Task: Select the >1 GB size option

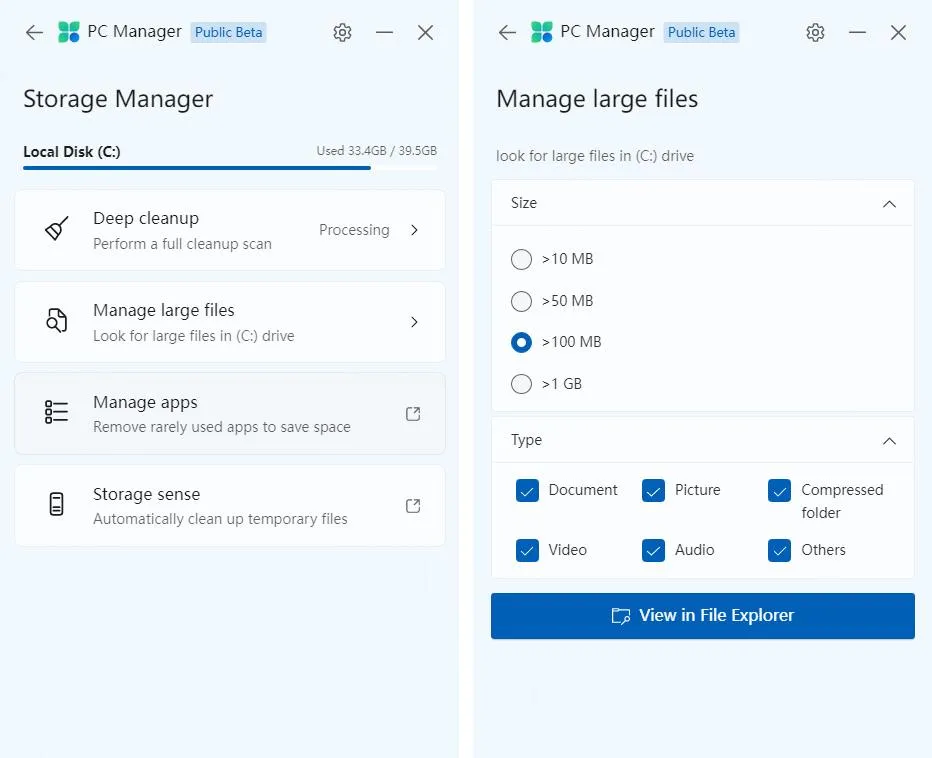Action: coord(521,384)
